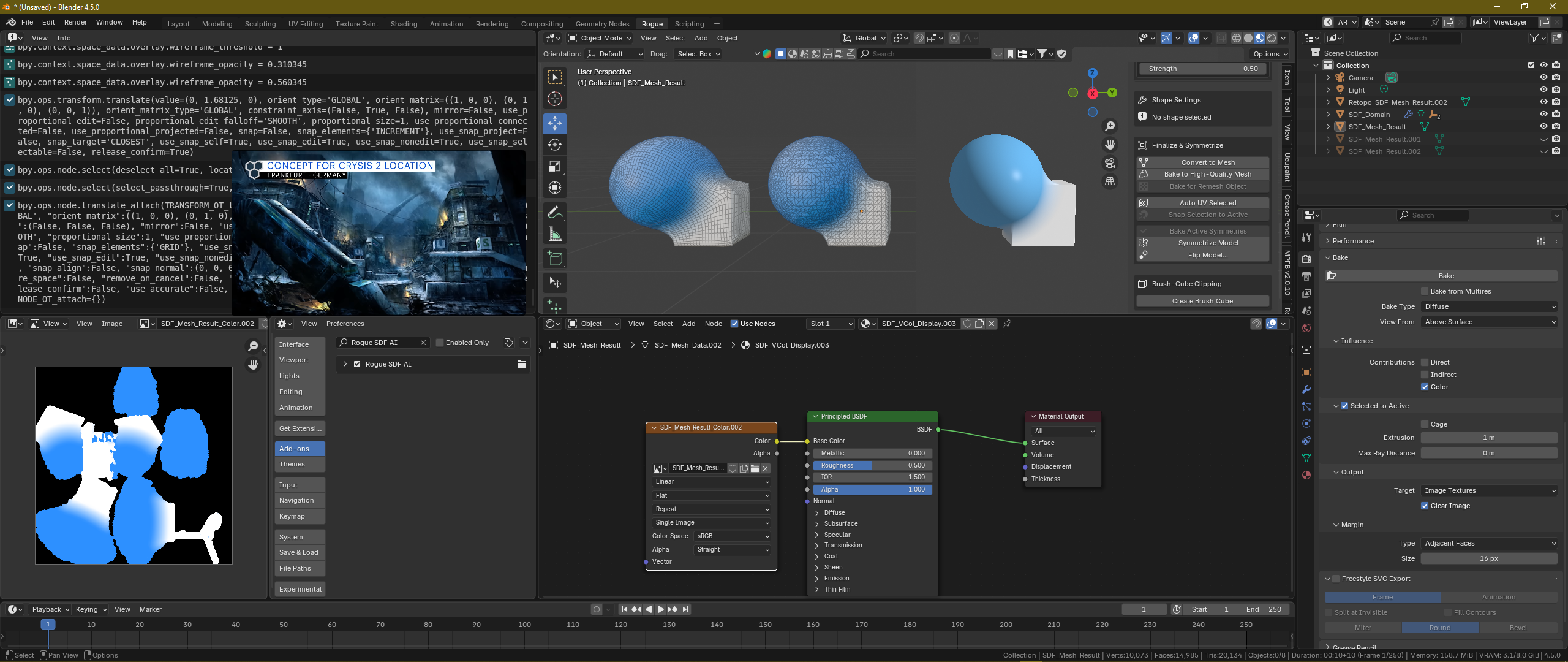Viewport: 1568px width, 662px height.
Task: Activate the Add Cube tool in viewport
Action: [555, 259]
